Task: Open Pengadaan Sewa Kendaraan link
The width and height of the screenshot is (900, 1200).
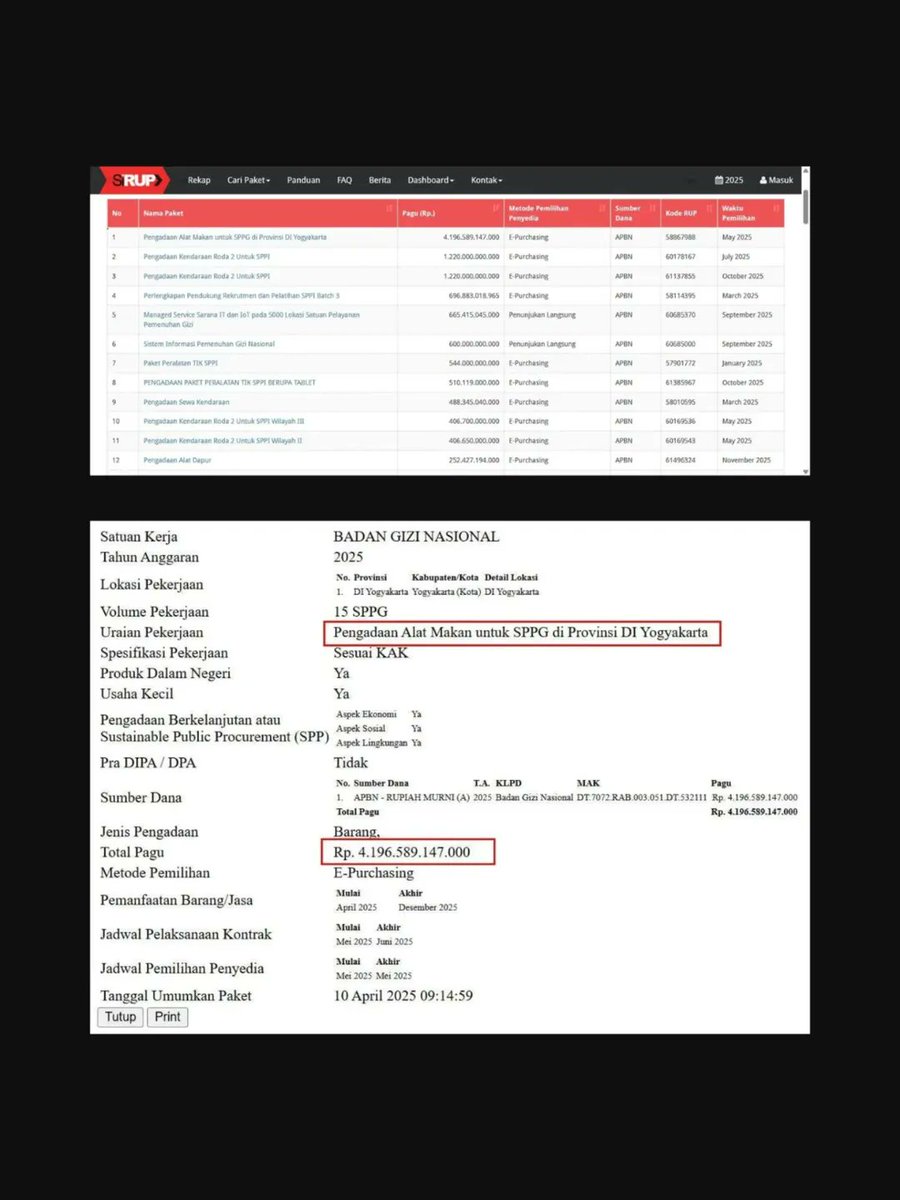Action: pos(186,402)
